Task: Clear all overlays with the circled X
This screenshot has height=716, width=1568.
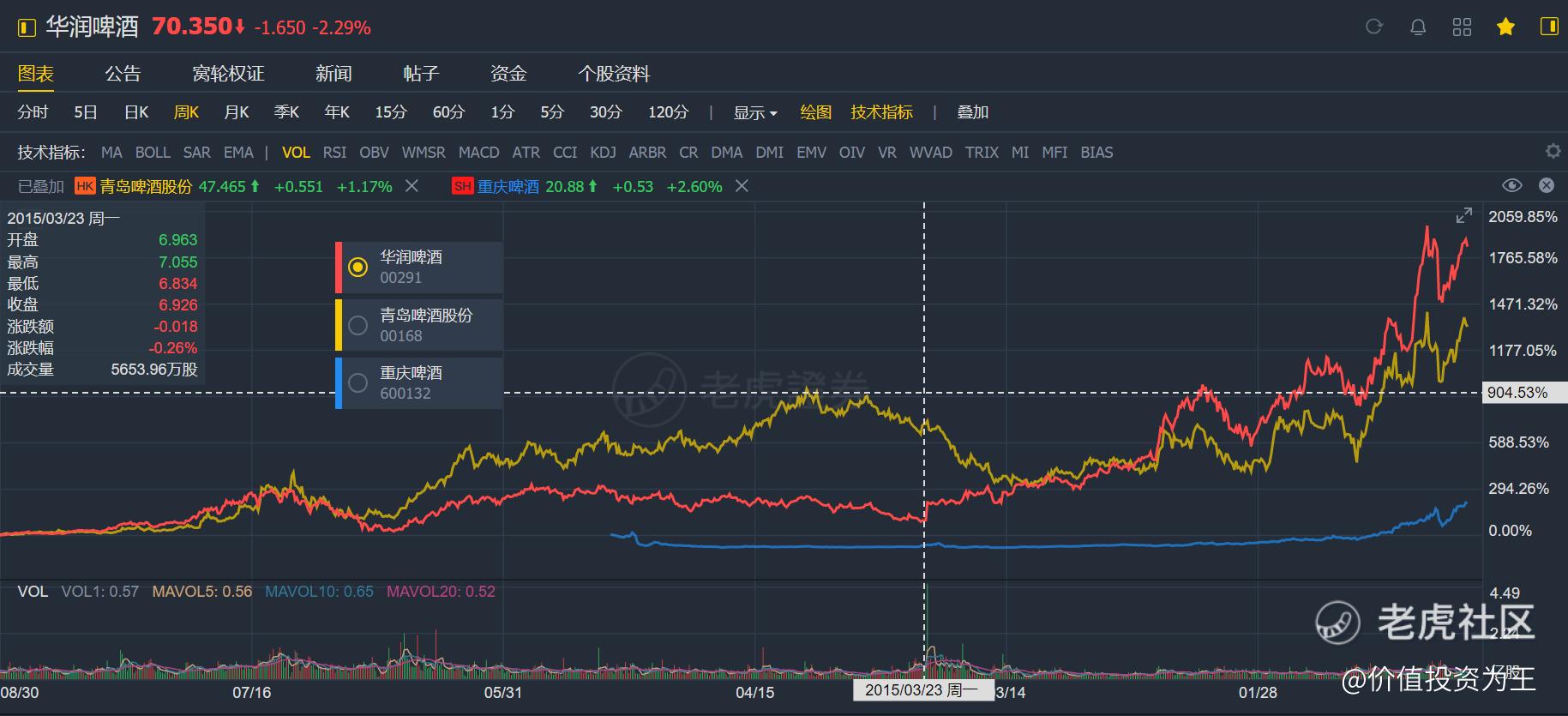Action: tap(1547, 185)
